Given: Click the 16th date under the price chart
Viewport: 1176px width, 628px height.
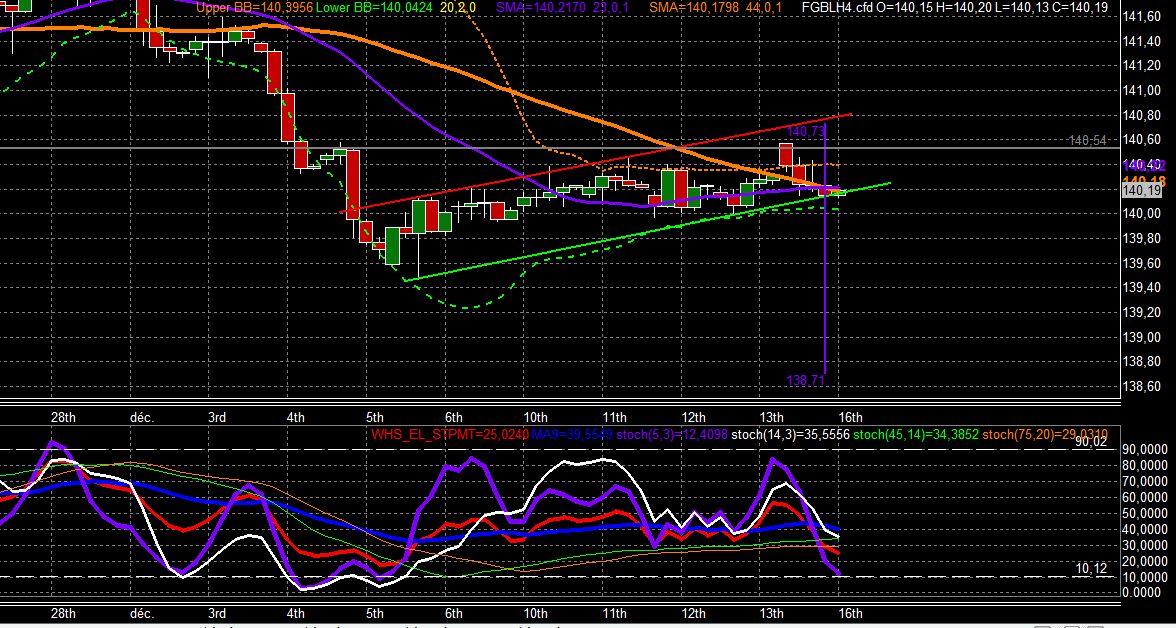Looking at the screenshot, I should click(x=850, y=418).
